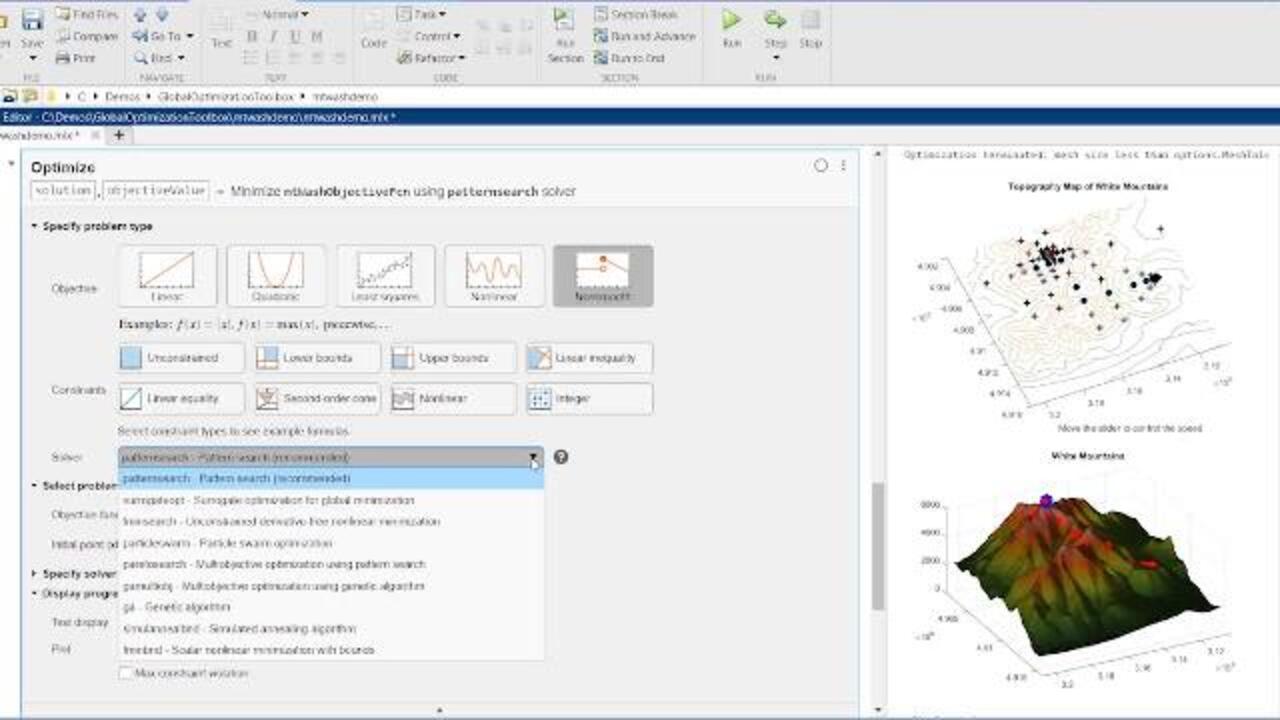Screen dimensions: 1280x720
Task: Choose ga - Genetic algorithm from the list
Action: pyautogui.click(x=176, y=607)
